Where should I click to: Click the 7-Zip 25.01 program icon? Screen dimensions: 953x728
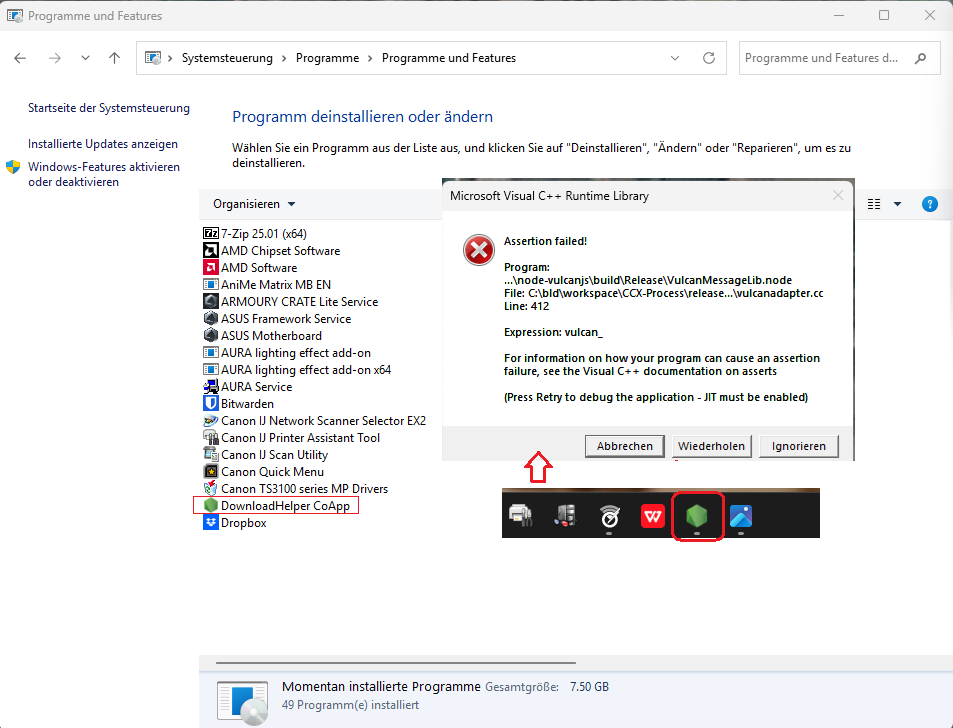pyautogui.click(x=210, y=233)
